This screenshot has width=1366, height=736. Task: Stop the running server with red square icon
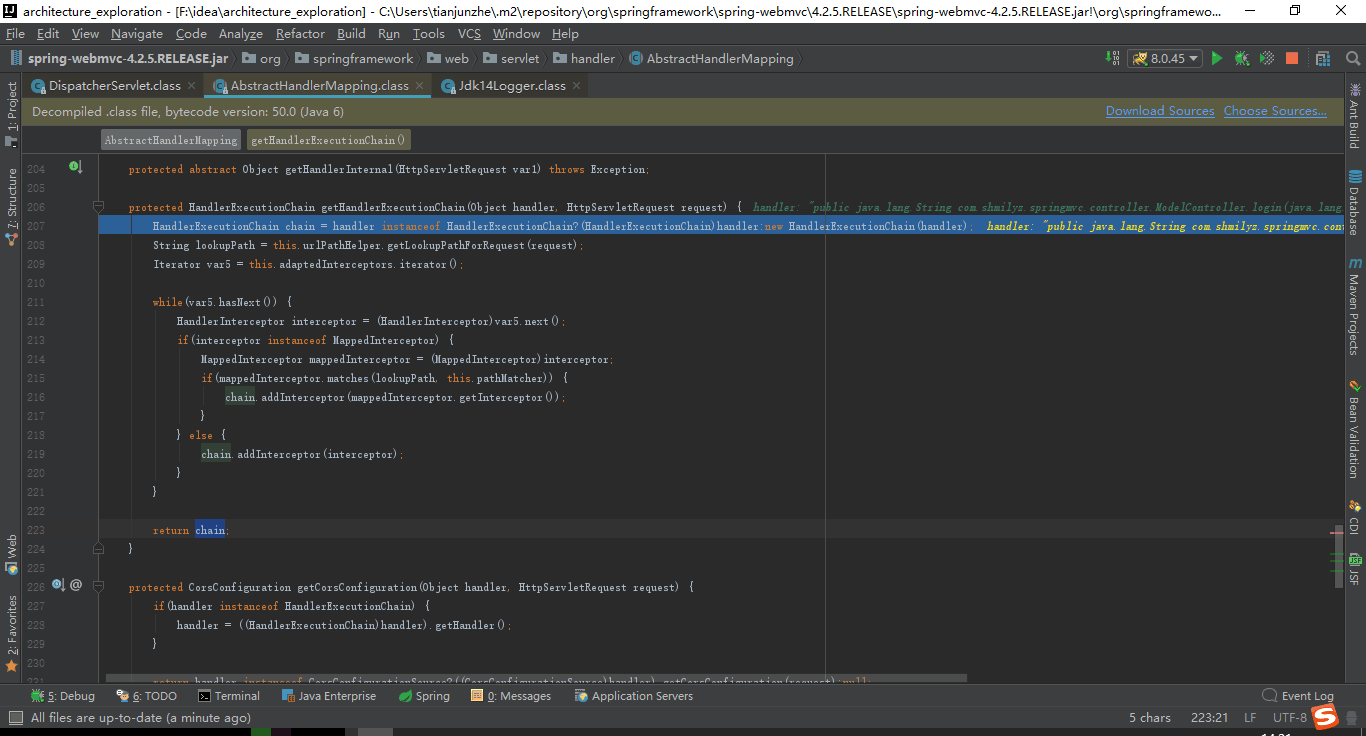[x=1291, y=58]
